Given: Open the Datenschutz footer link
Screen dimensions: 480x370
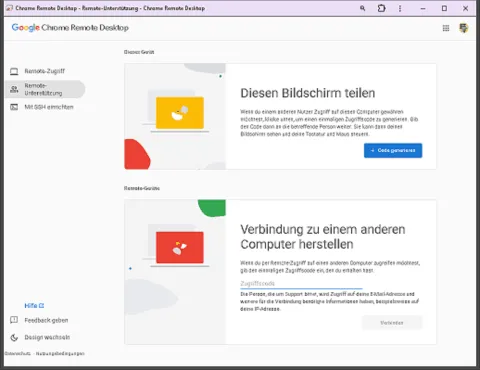Looking at the screenshot, I should click(x=18, y=353).
